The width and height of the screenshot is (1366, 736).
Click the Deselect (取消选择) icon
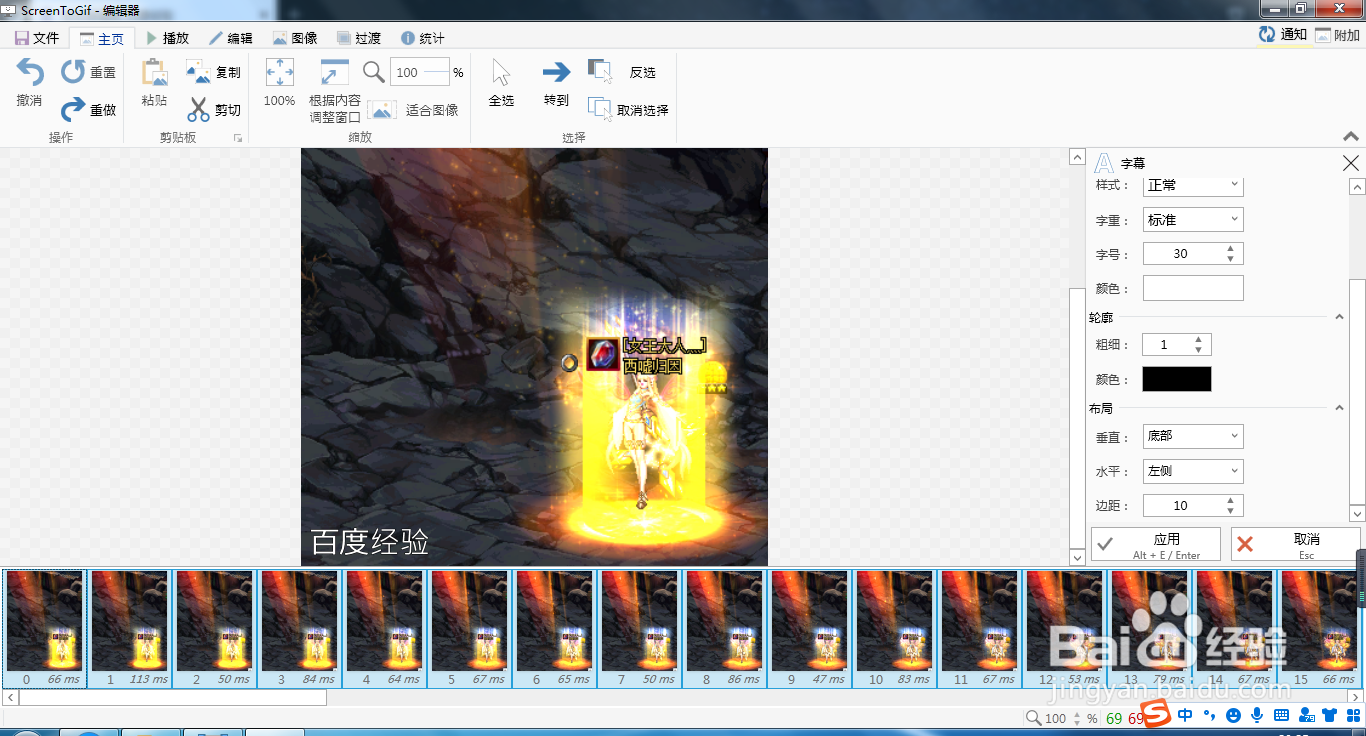pyautogui.click(x=600, y=108)
